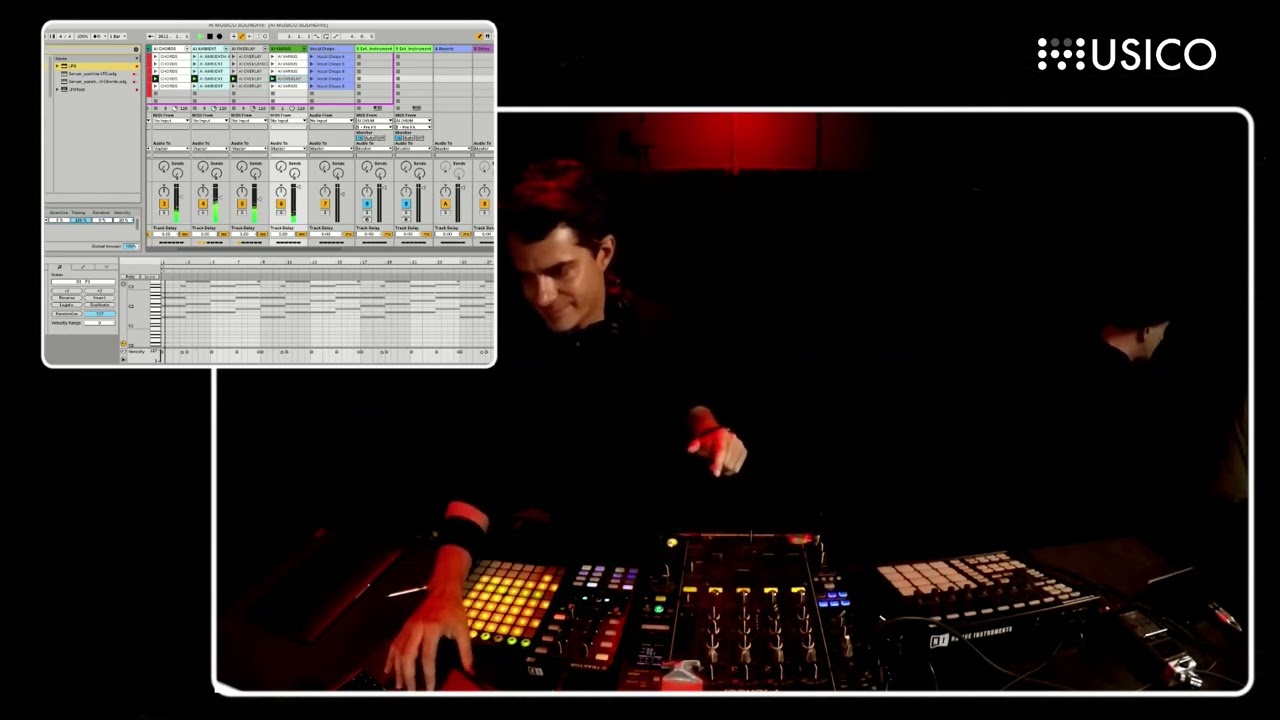Screen dimensions: 1280x720
Task: Click Track Delay value on track 3
Action: click(x=166, y=234)
